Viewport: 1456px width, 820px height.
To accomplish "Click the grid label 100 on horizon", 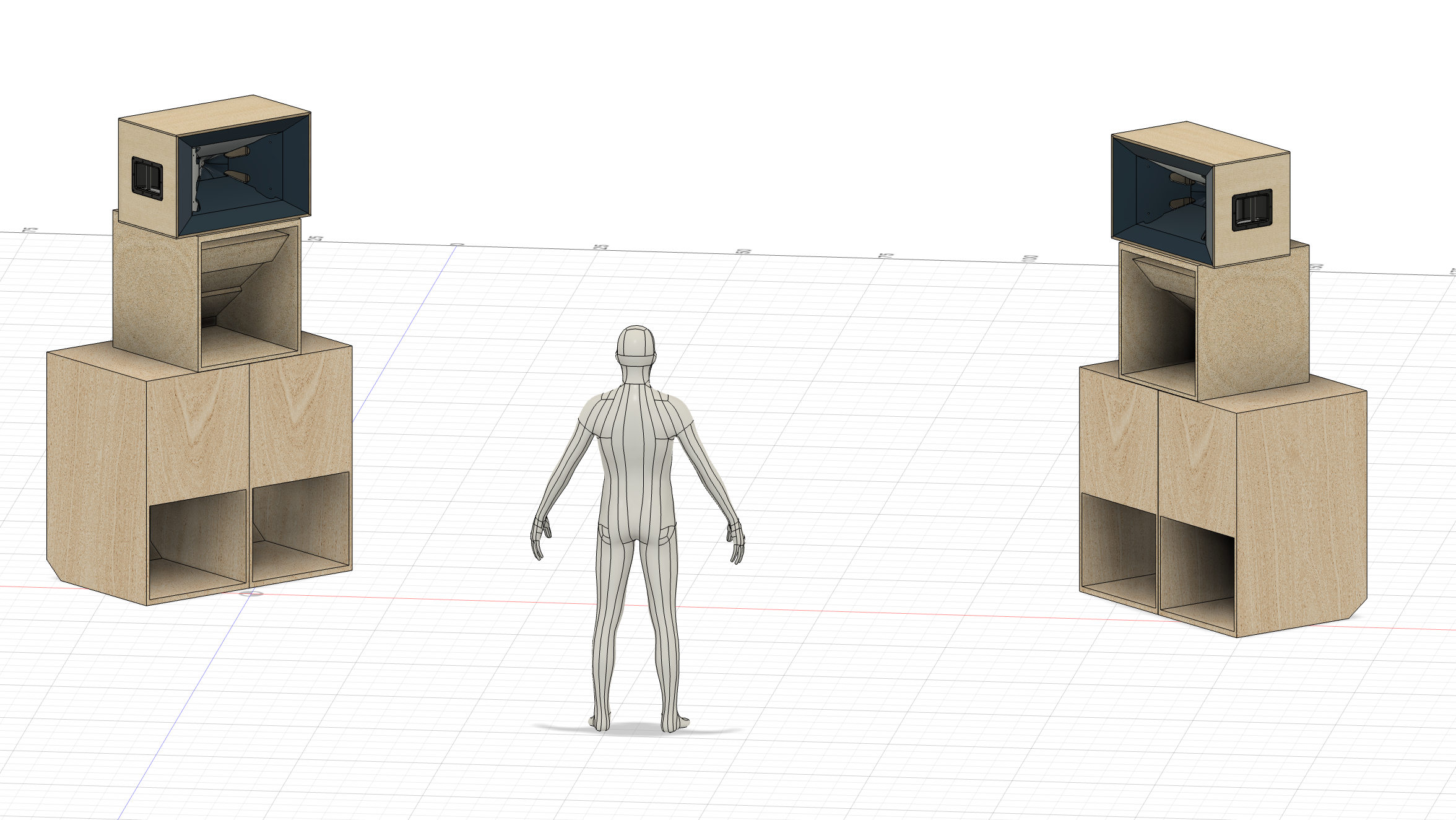I will [x=1029, y=258].
